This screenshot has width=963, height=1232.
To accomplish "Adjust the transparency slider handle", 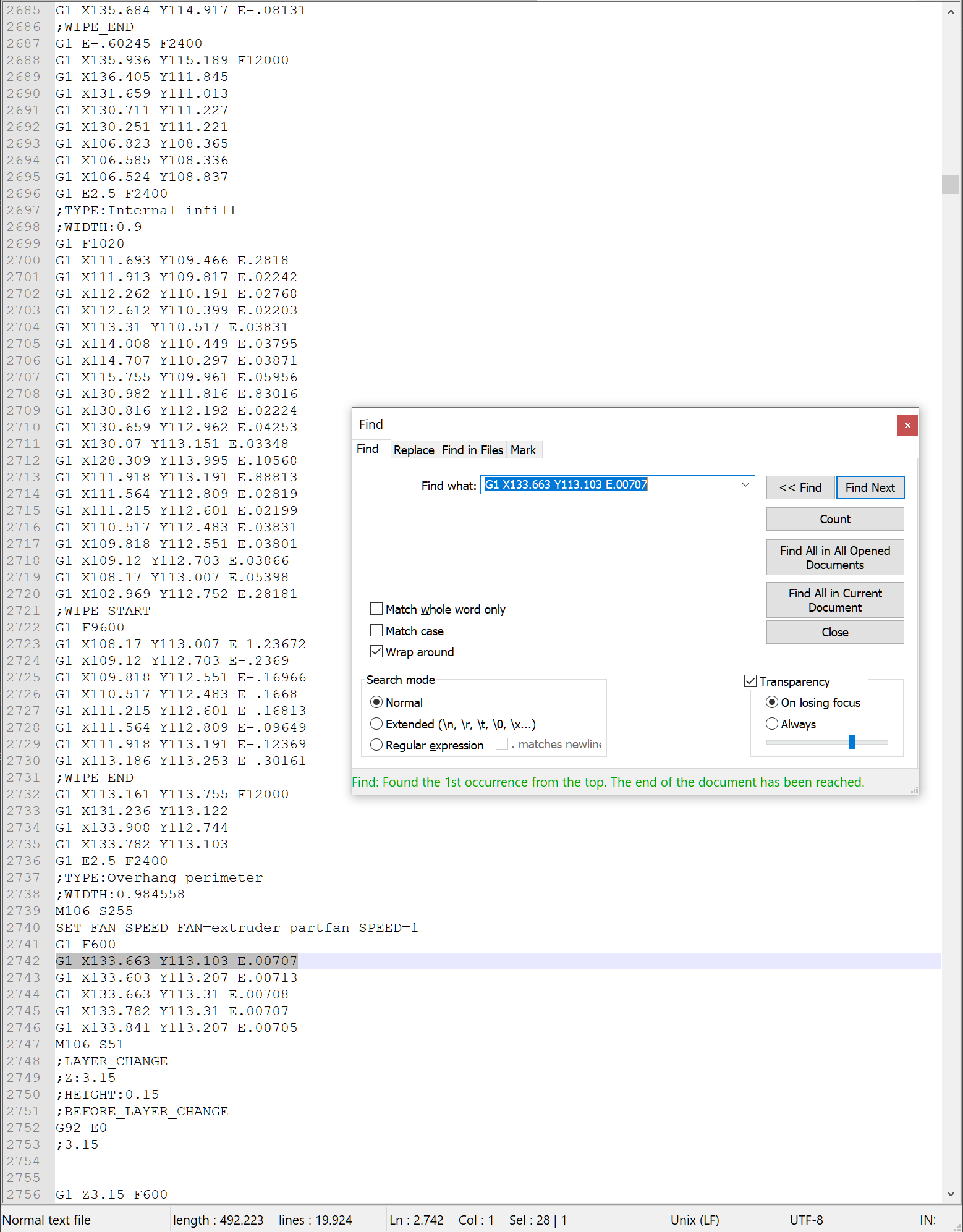I will [852, 742].
